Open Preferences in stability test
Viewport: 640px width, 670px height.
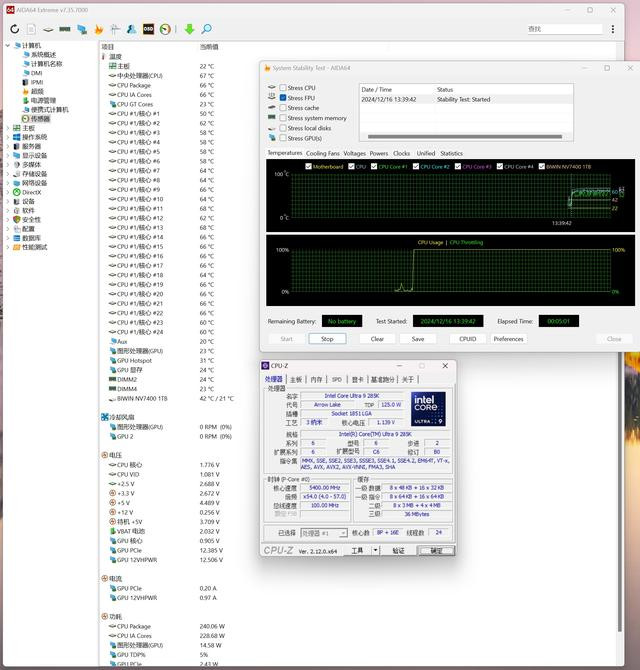tap(508, 339)
